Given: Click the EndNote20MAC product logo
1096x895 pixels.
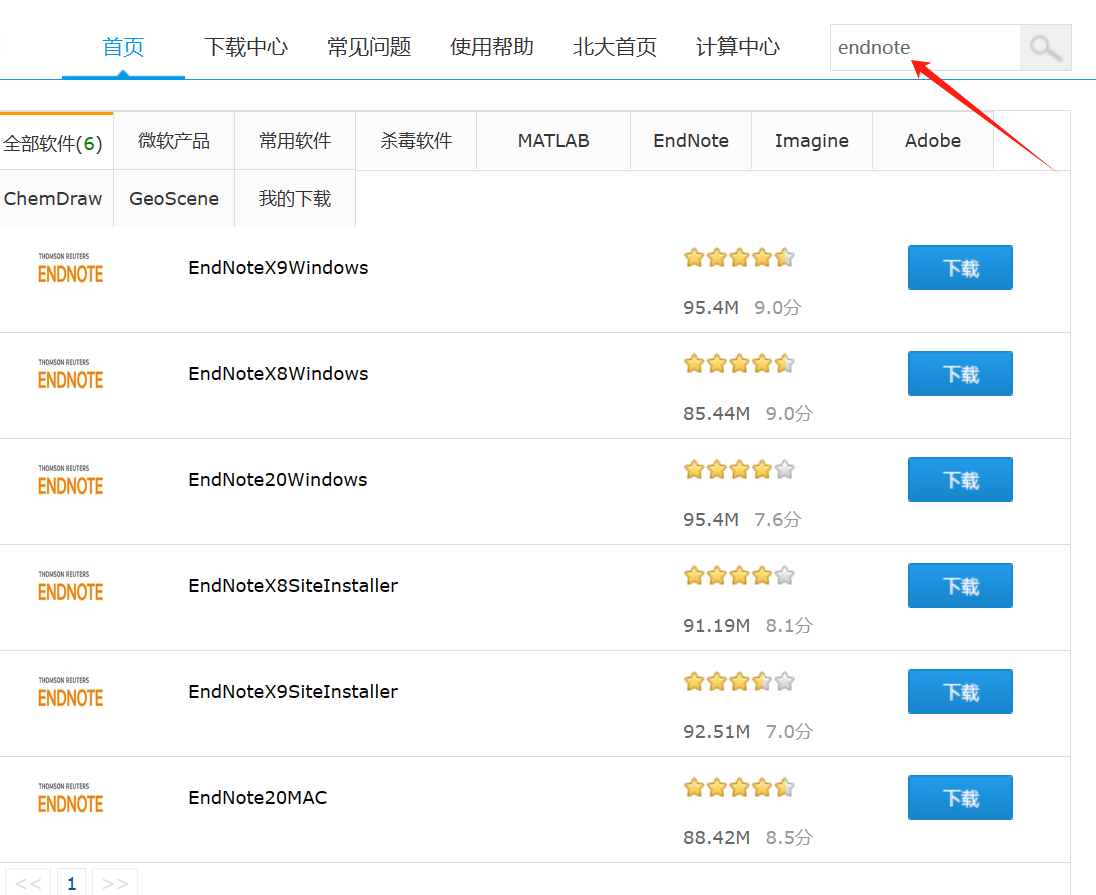Looking at the screenshot, I should (x=71, y=798).
